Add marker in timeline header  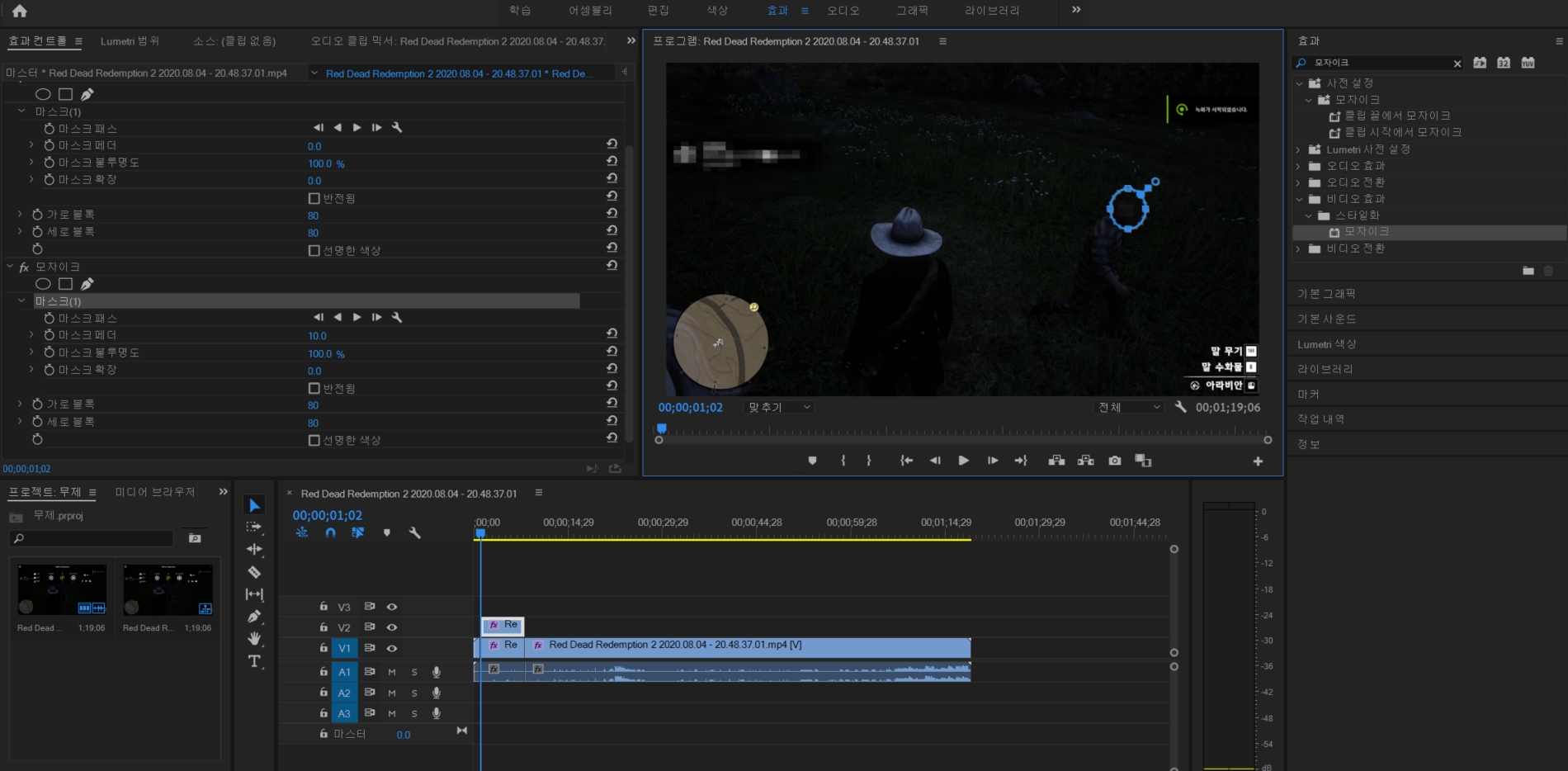(x=386, y=533)
